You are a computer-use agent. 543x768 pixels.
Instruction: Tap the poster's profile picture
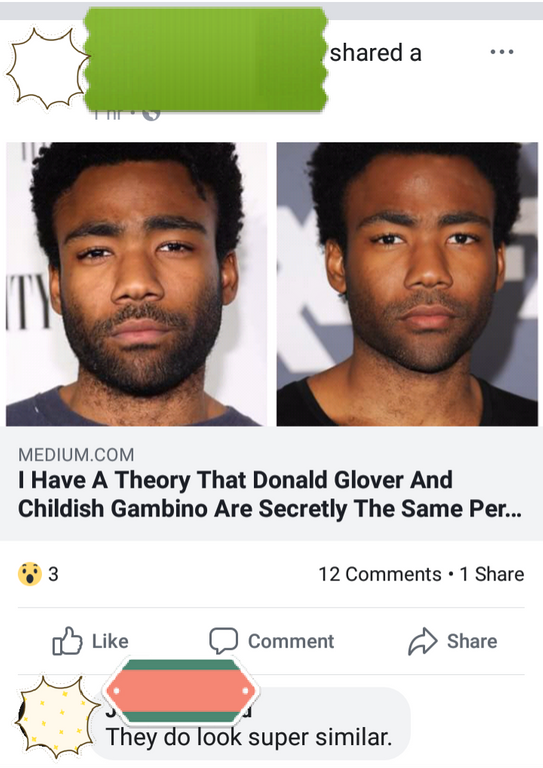click(x=47, y=69)
